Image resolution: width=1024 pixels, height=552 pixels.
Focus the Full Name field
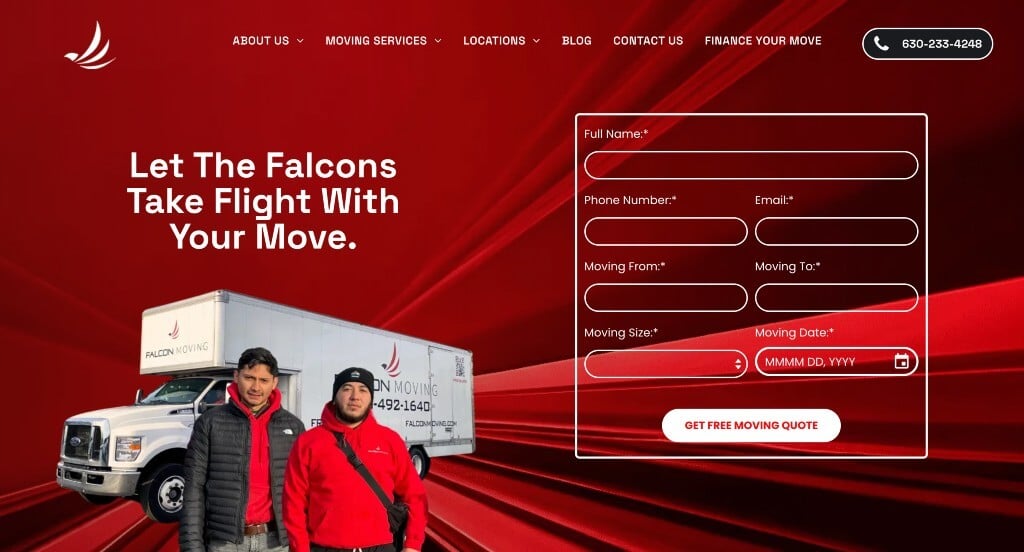click(751, 165)
